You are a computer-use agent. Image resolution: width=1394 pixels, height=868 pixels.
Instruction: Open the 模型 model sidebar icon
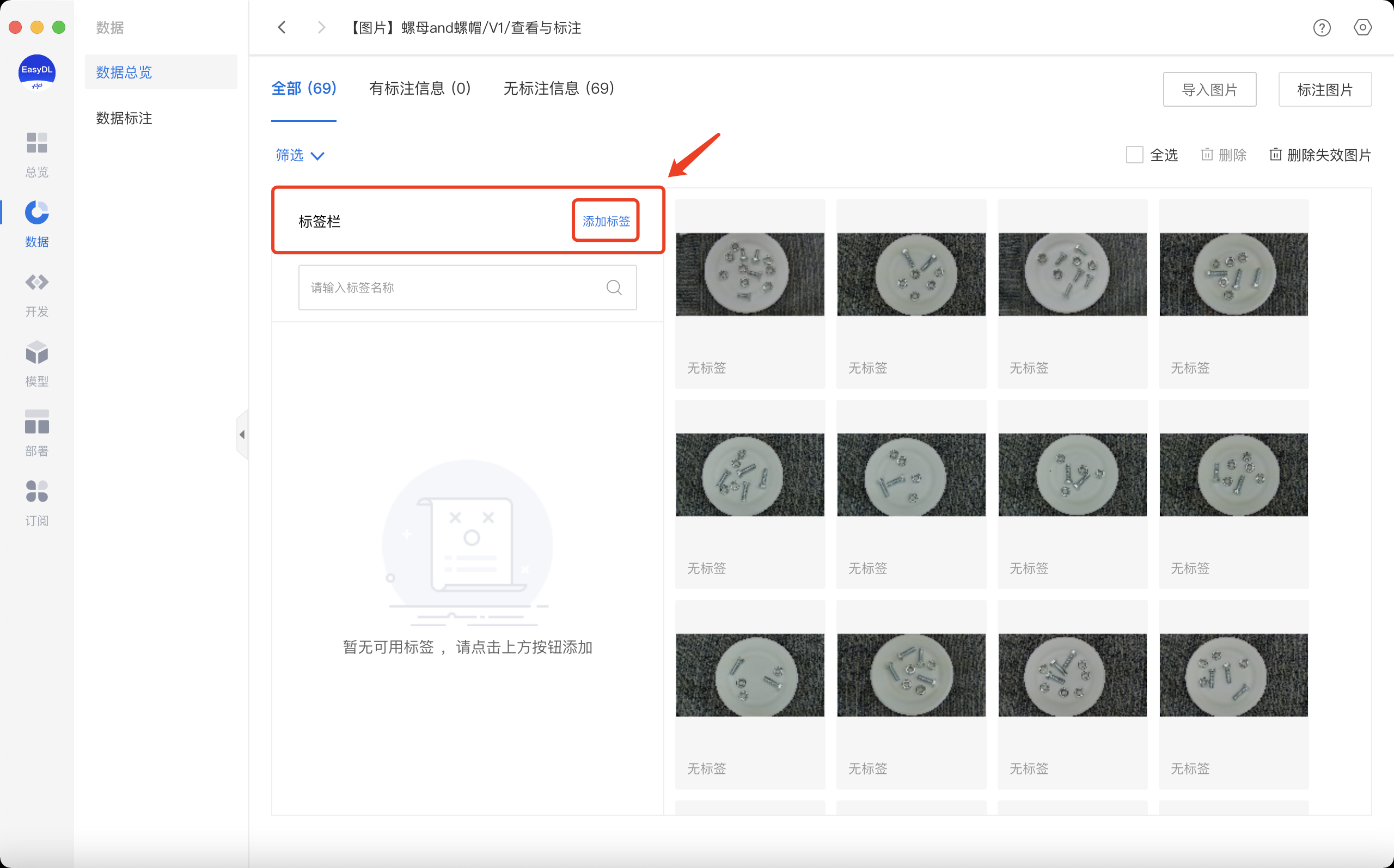click(36, 363)
